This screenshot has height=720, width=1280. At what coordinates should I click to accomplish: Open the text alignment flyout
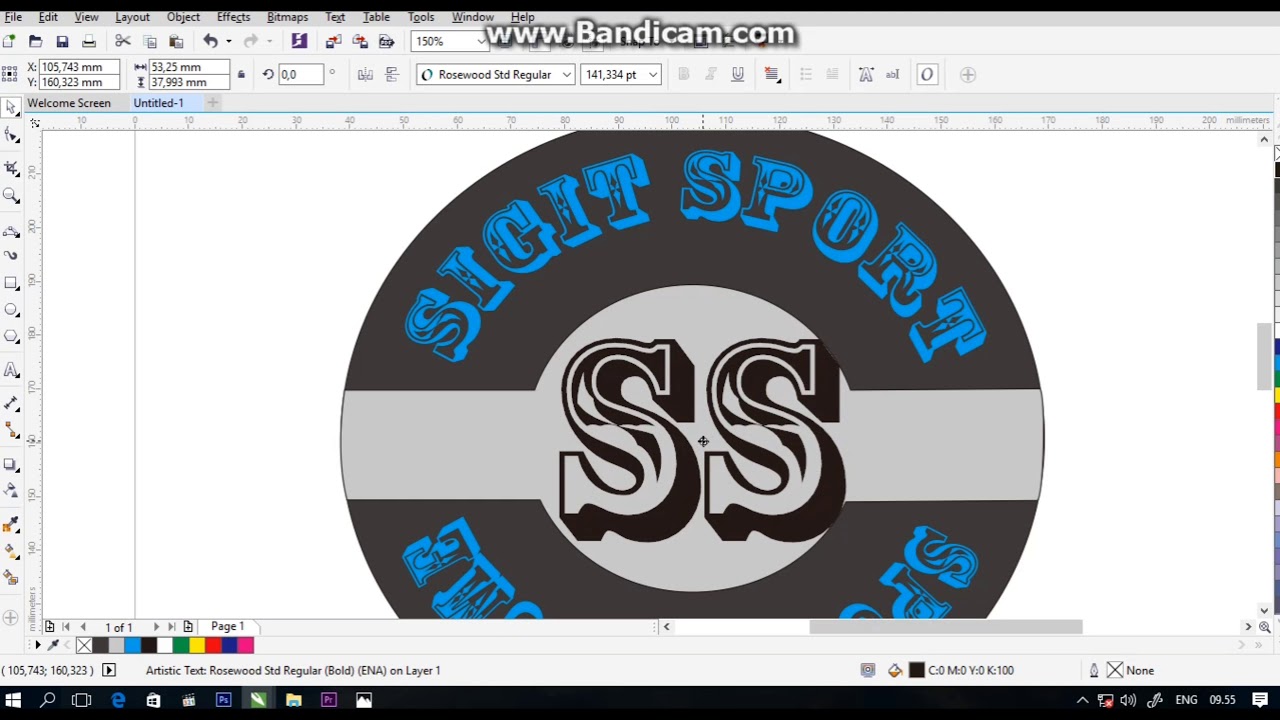coord(772,74)
